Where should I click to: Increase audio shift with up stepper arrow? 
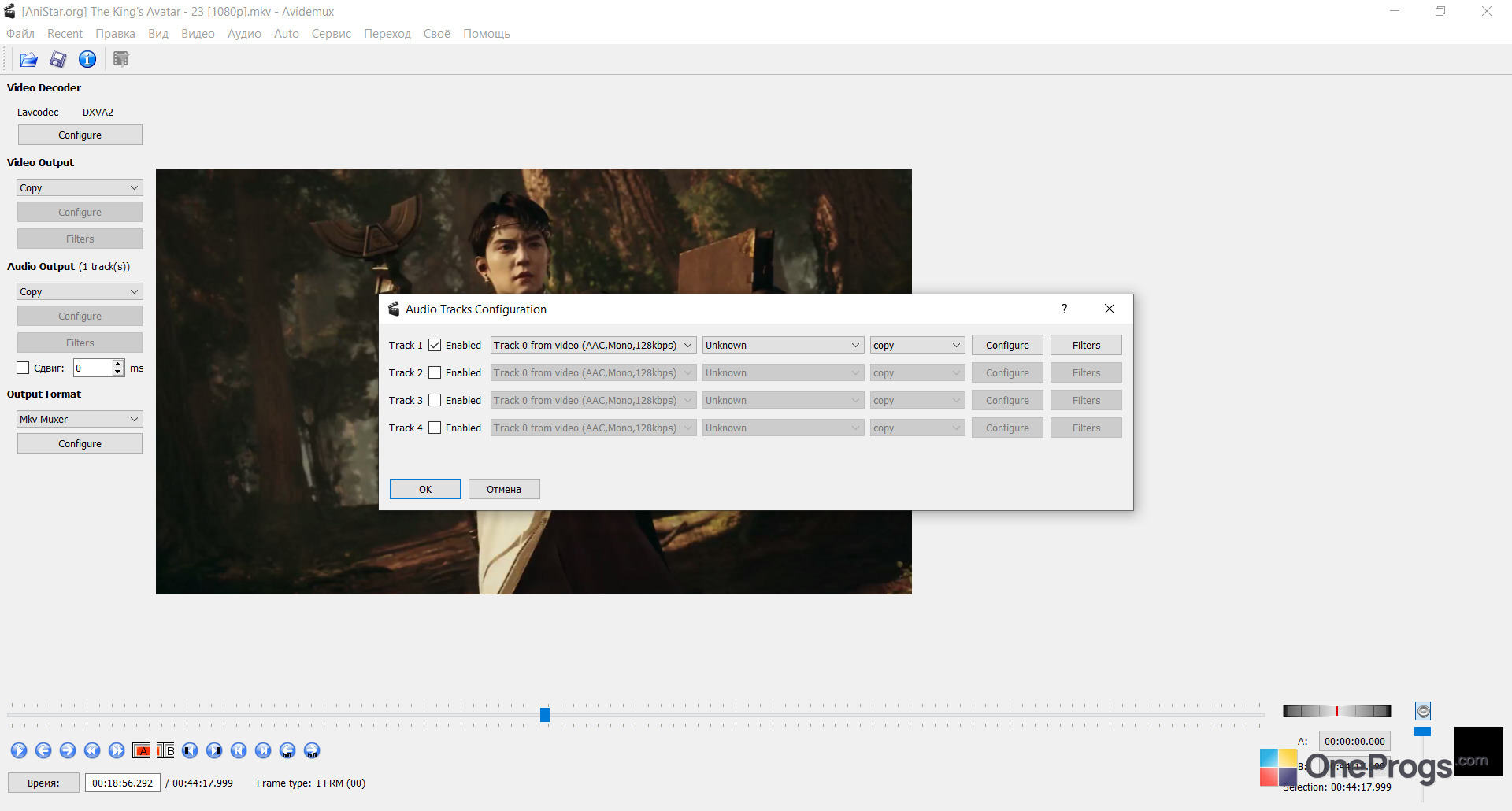coord(118,364)
